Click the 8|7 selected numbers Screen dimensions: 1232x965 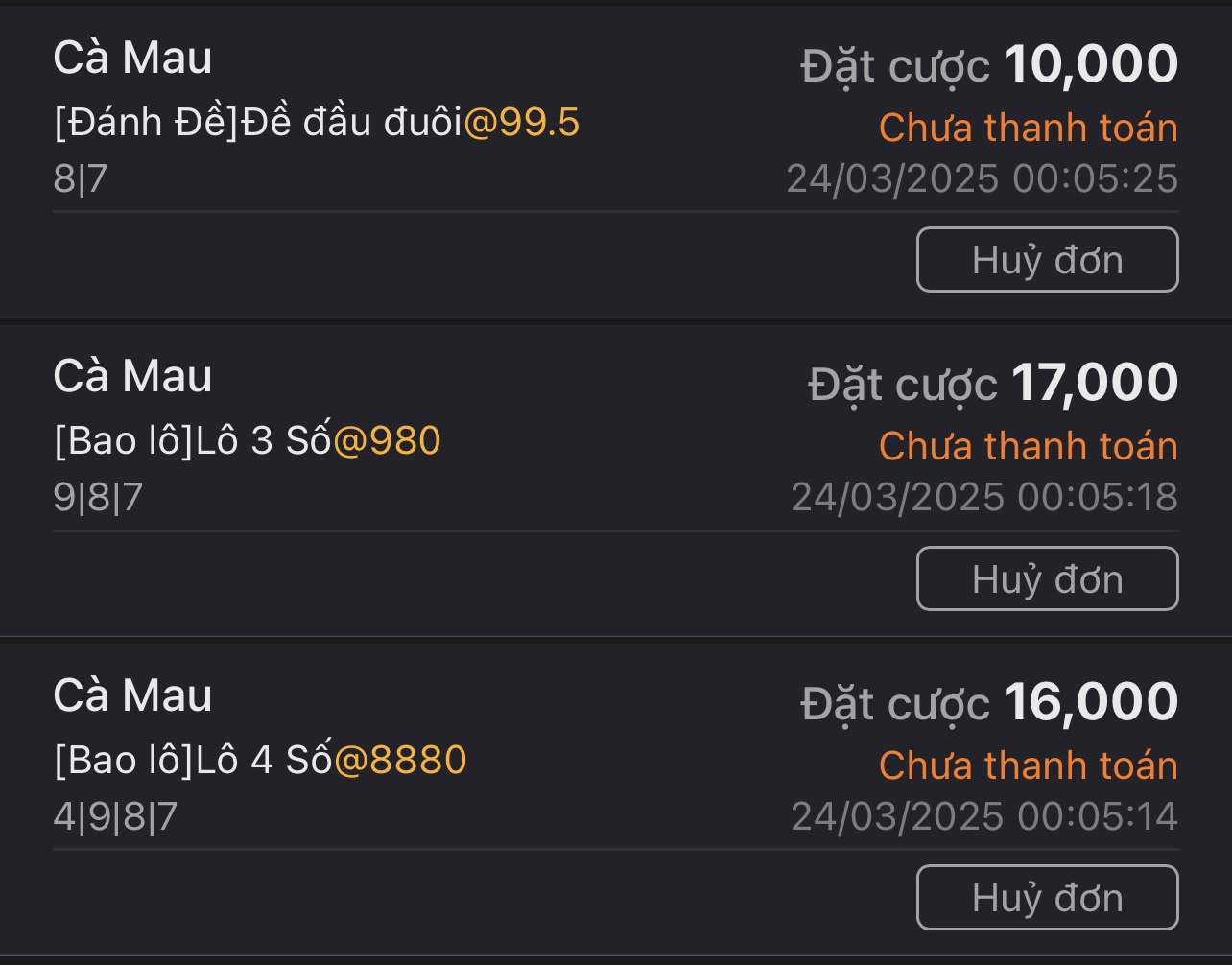click(x=81, y=179)
